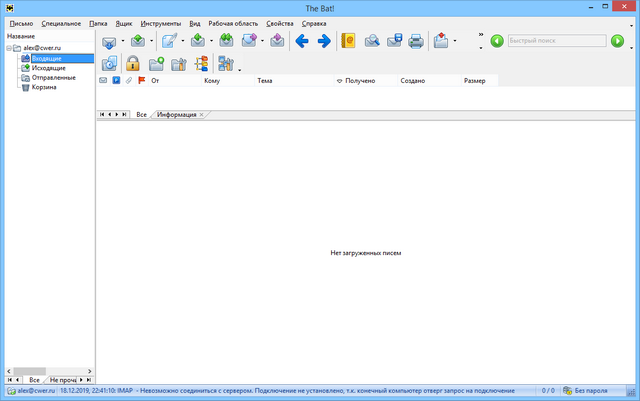640x401 pixels.
Task: Click the blue parked column header
Action: click(x=116, y=80)
